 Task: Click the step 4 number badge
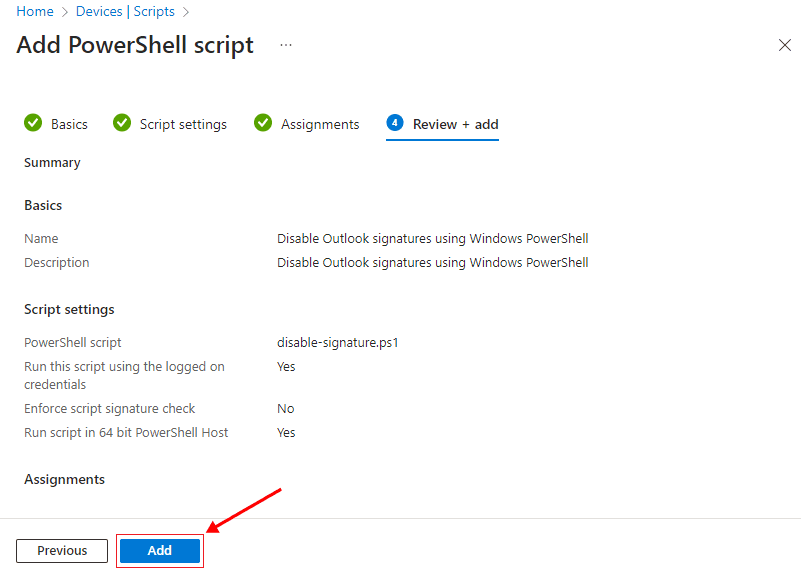pos(395,123)
